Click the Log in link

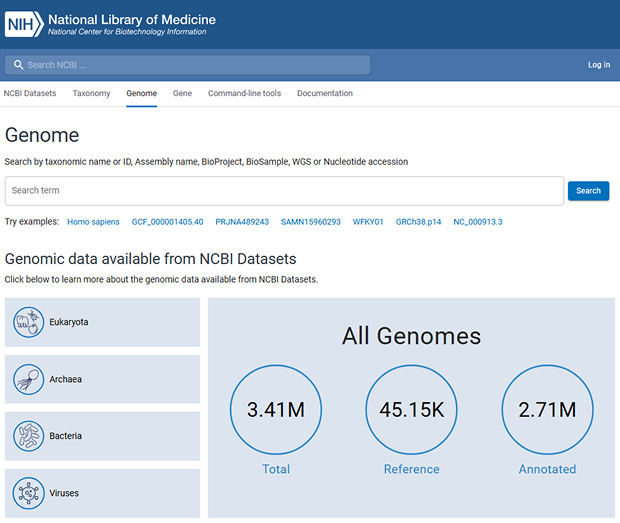click(599, 65)
